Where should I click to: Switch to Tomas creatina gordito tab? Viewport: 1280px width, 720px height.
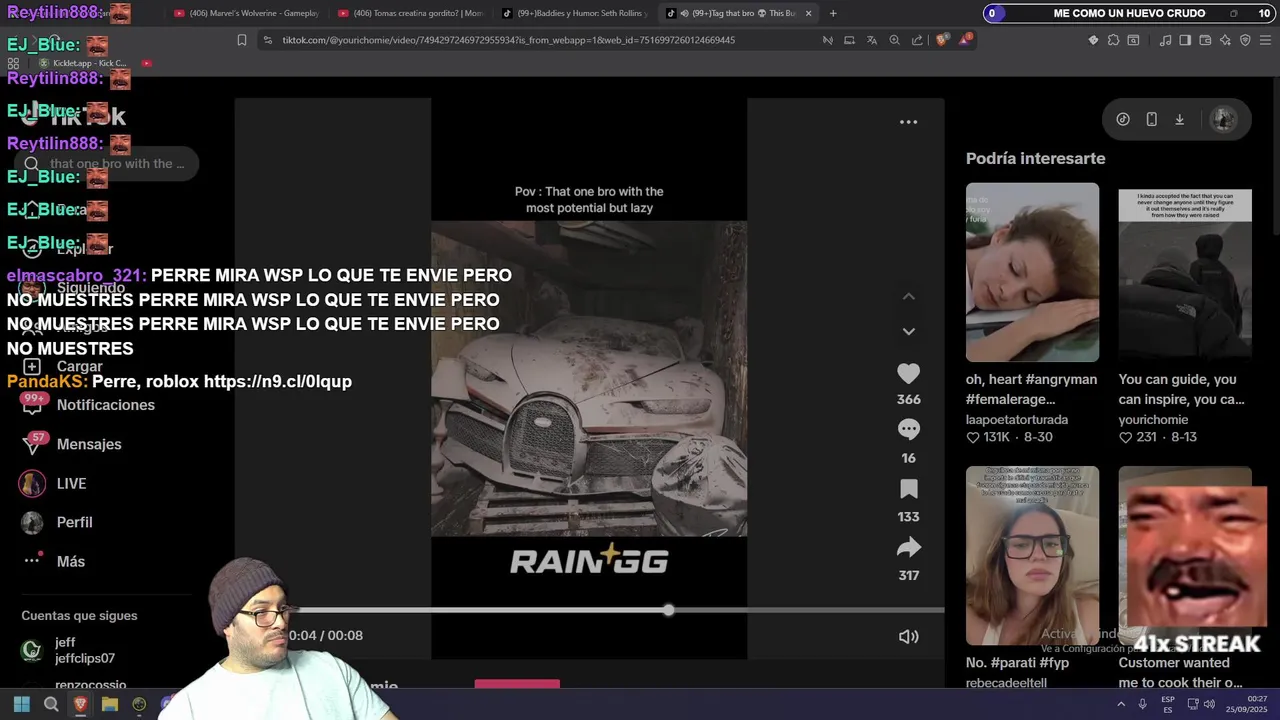coord(410,13)
